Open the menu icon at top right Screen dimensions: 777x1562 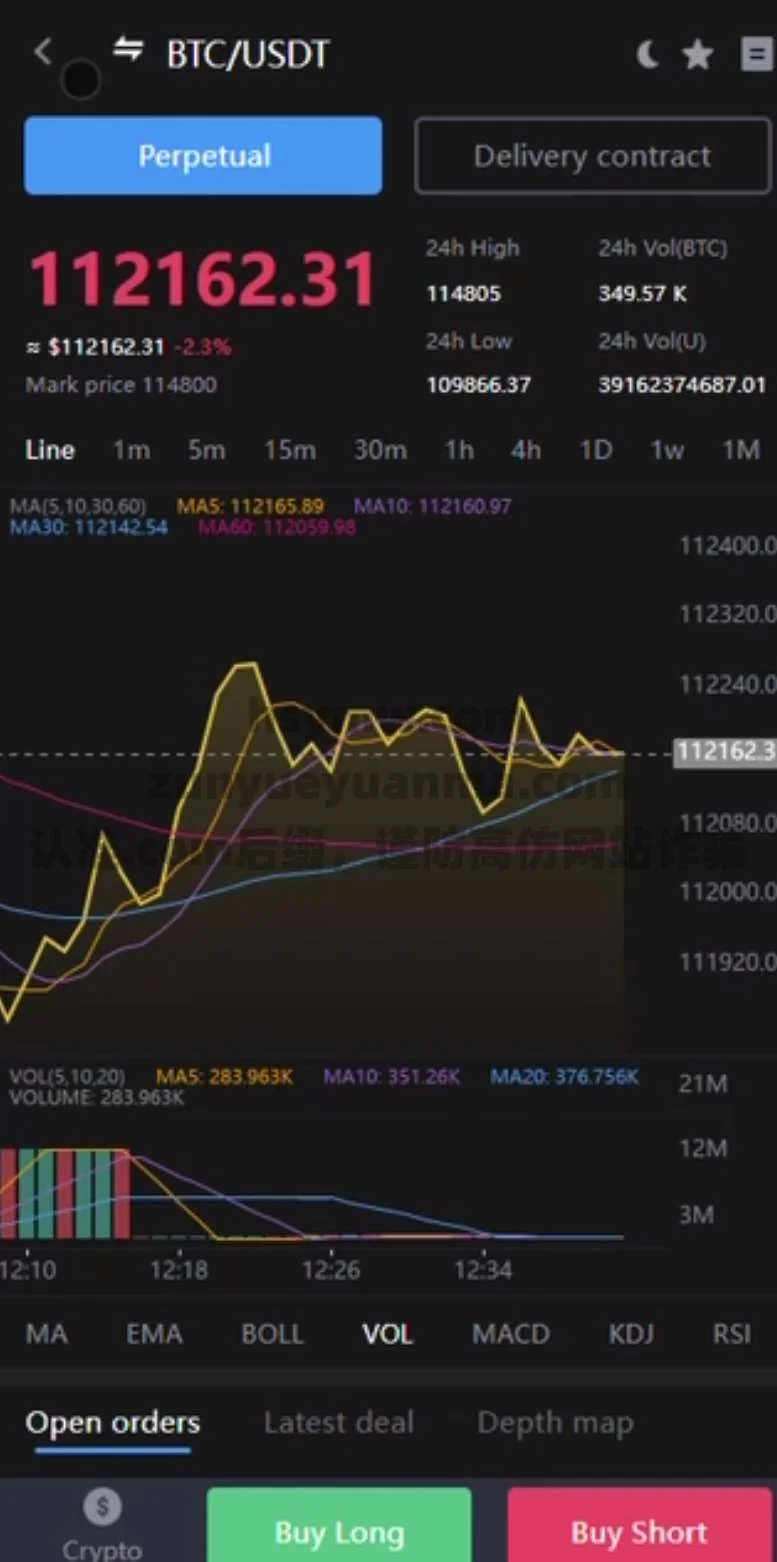(x=756, y=55)
